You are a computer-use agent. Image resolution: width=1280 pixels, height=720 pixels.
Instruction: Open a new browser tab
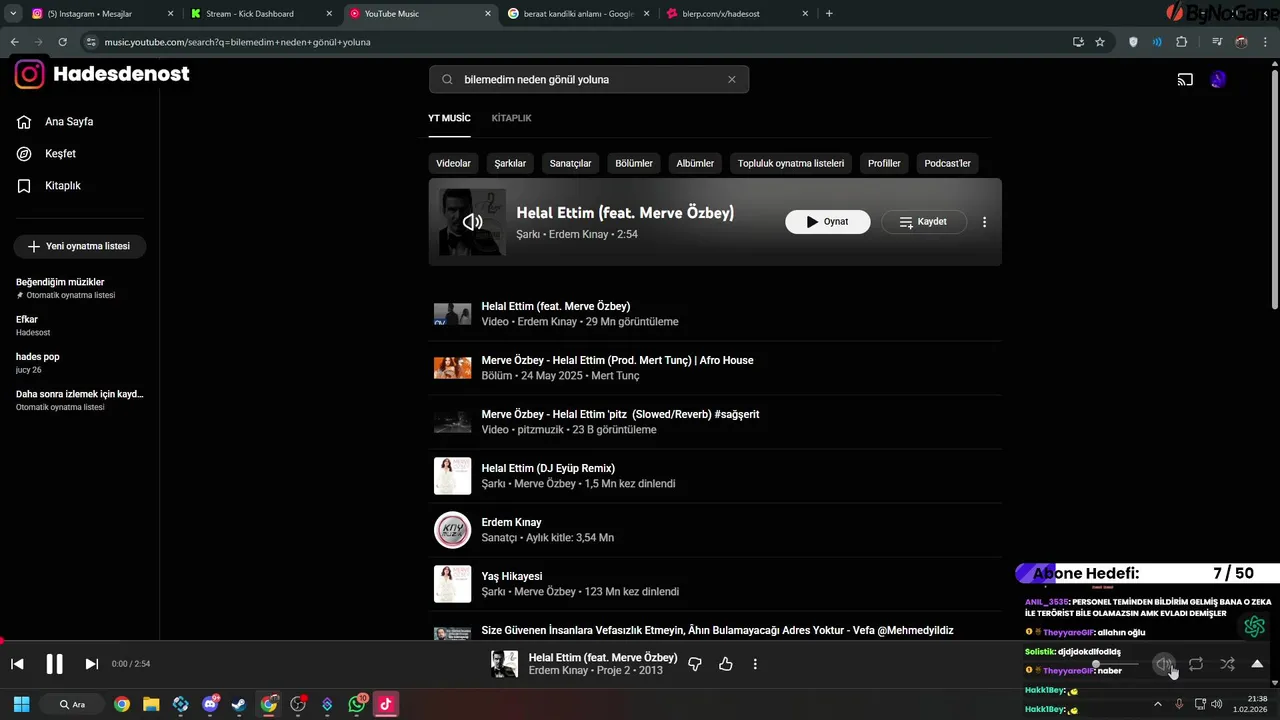(829, 14)
